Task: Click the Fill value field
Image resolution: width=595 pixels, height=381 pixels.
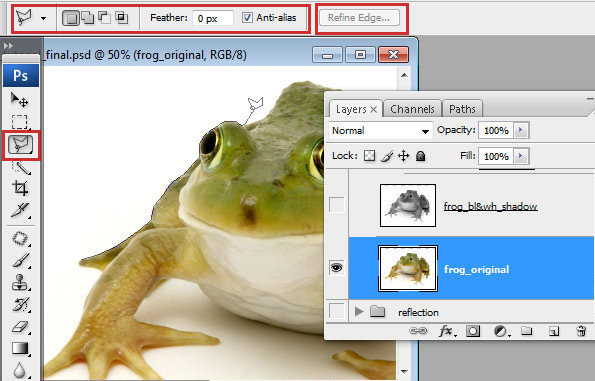Action: click(496, 156)
